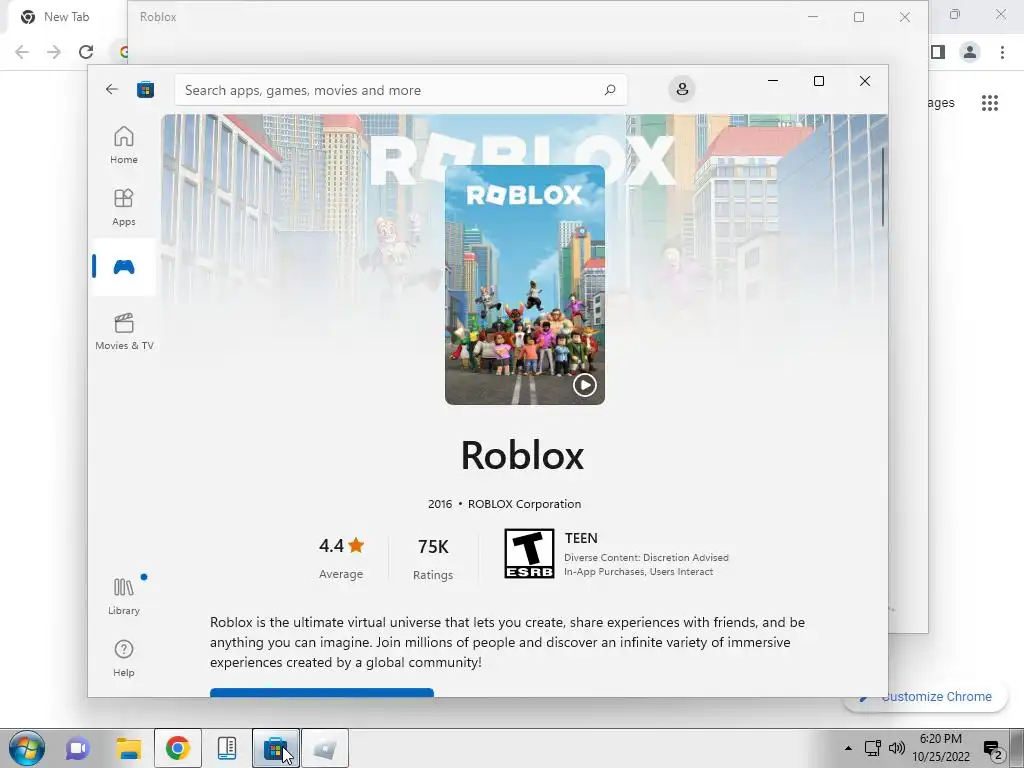Open the Store account profile icon
This screenshot has height=768, width=1024.
pyautogui.click(x=682, y=89)
